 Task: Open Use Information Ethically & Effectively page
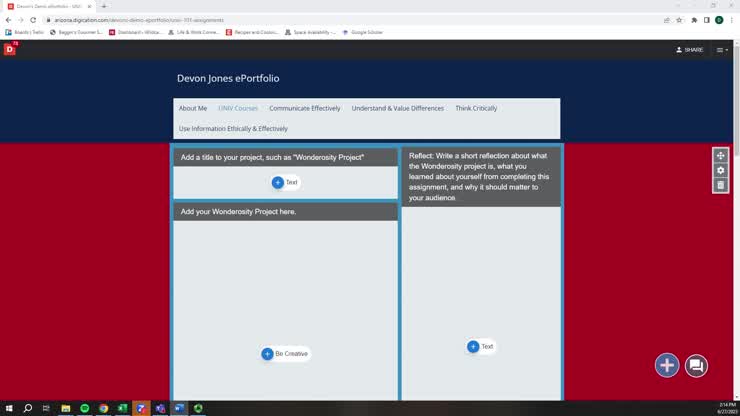(233, 129)
